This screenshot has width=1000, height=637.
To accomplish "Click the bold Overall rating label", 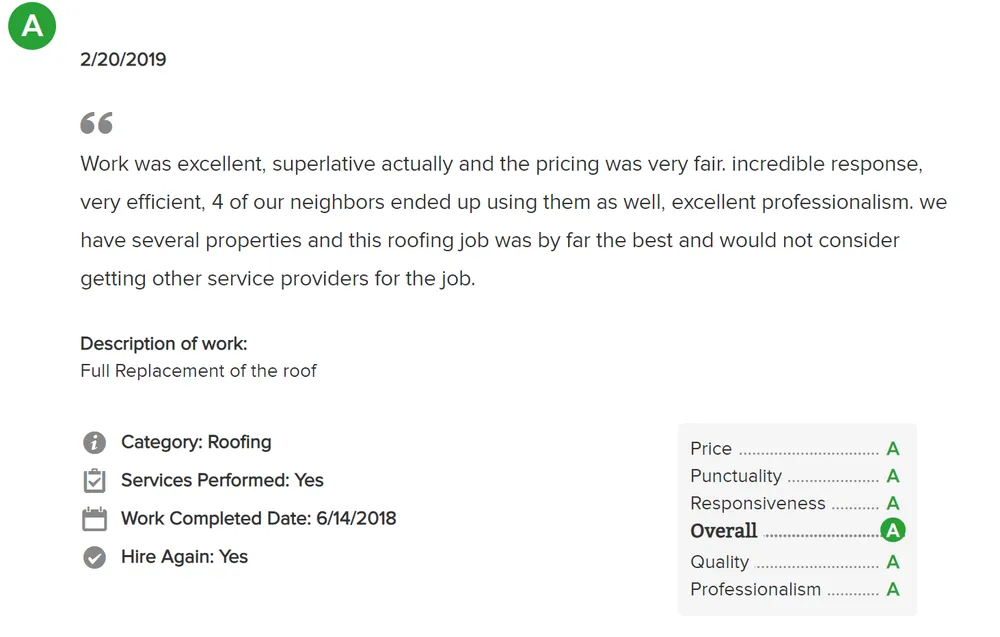I will point(724,531).
